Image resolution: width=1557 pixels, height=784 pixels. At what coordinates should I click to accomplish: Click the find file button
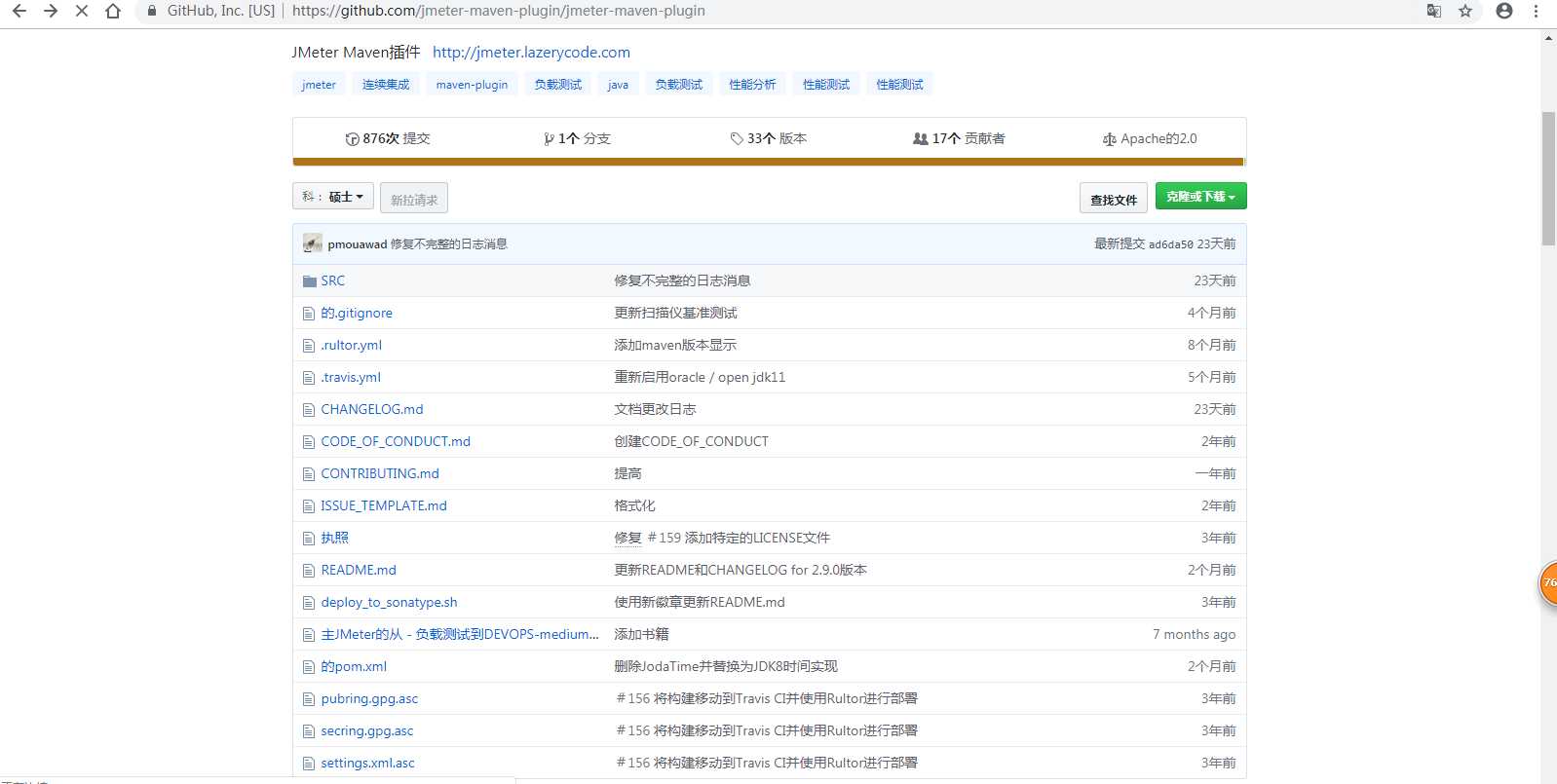tap(1114, 198)
